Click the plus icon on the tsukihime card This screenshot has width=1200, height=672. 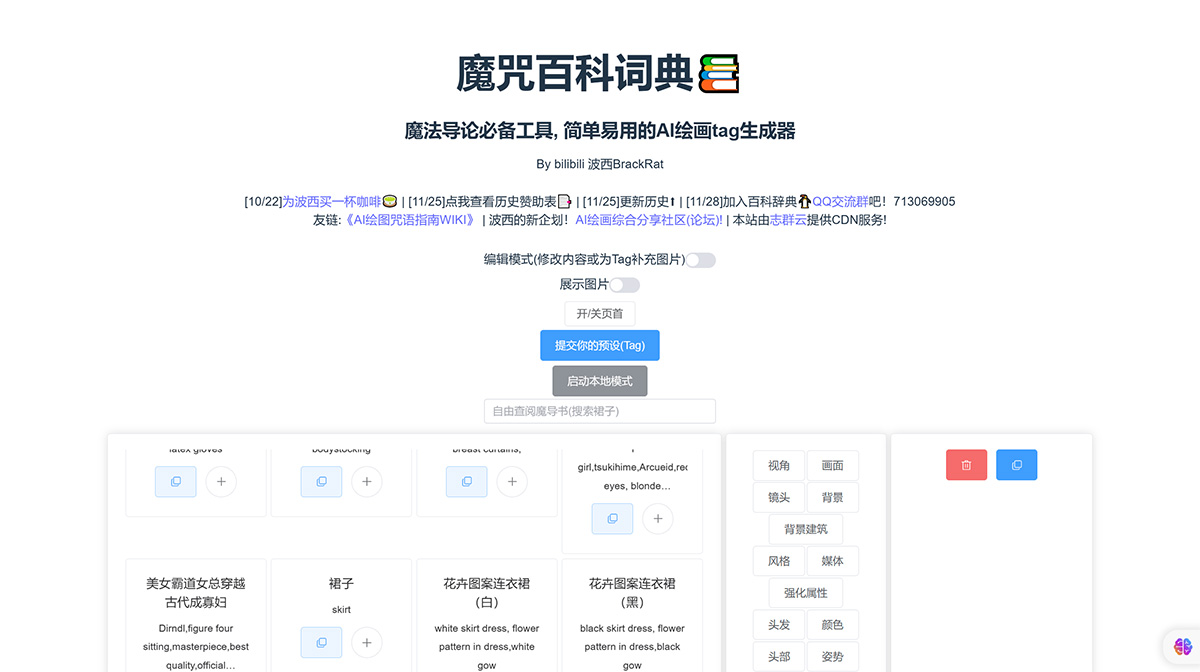click(x=657, y=518)
